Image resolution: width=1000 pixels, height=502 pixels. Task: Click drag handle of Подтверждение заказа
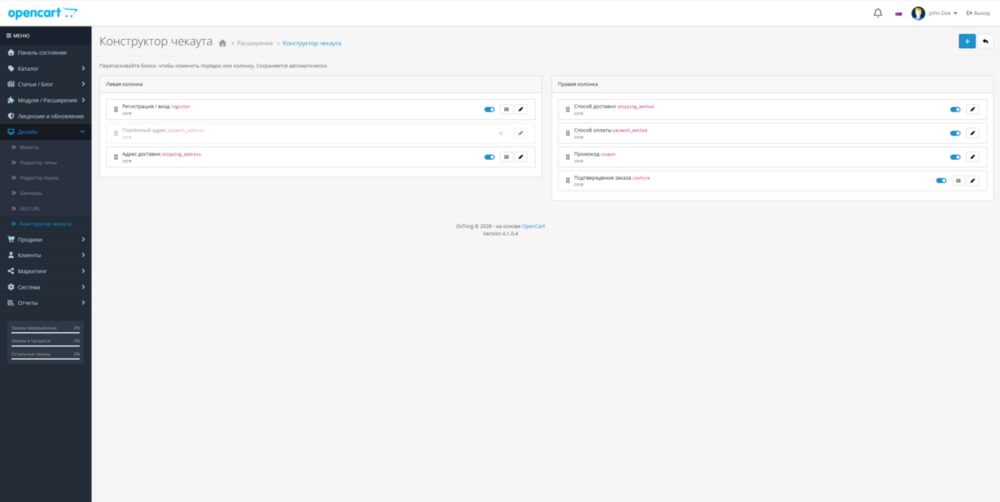pyautogui.click(x=568, y=181)
